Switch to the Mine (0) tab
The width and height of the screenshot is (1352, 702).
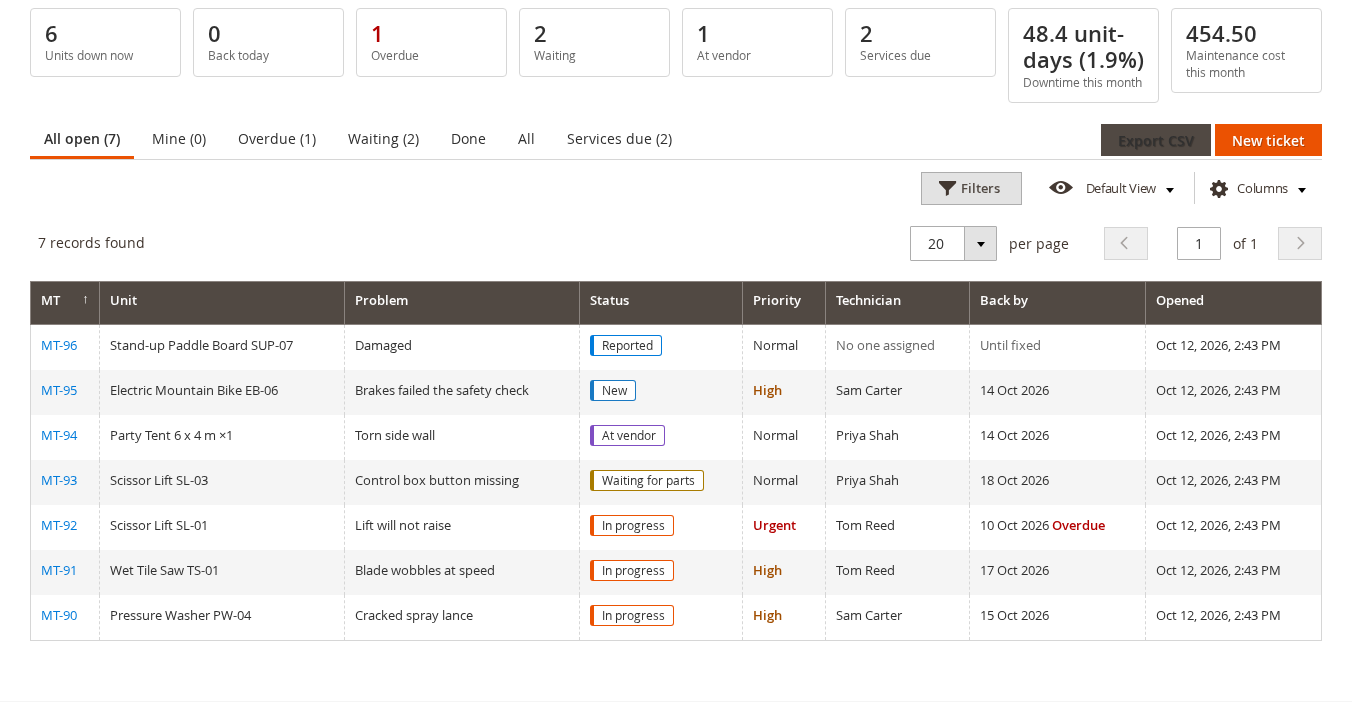(179, 139)
